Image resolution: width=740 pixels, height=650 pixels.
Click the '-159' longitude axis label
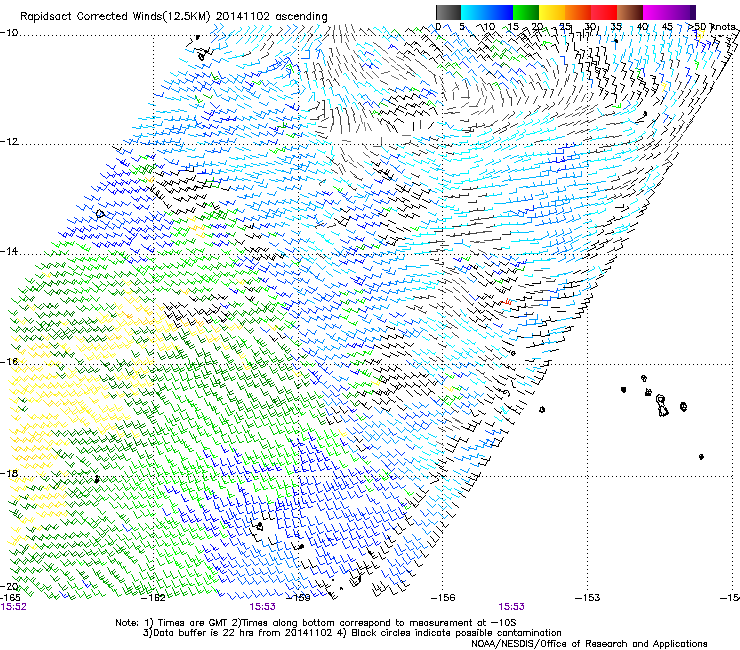(299, 598)
